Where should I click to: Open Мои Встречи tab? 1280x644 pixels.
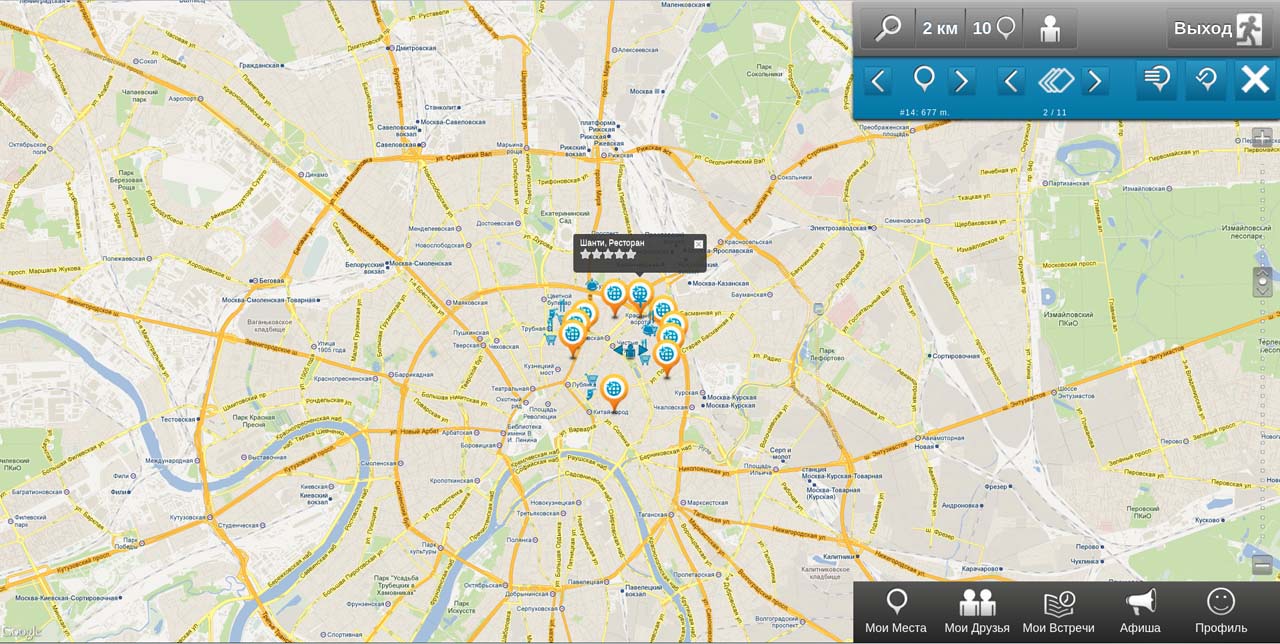pyautogui.click(x=1058, y=612)
